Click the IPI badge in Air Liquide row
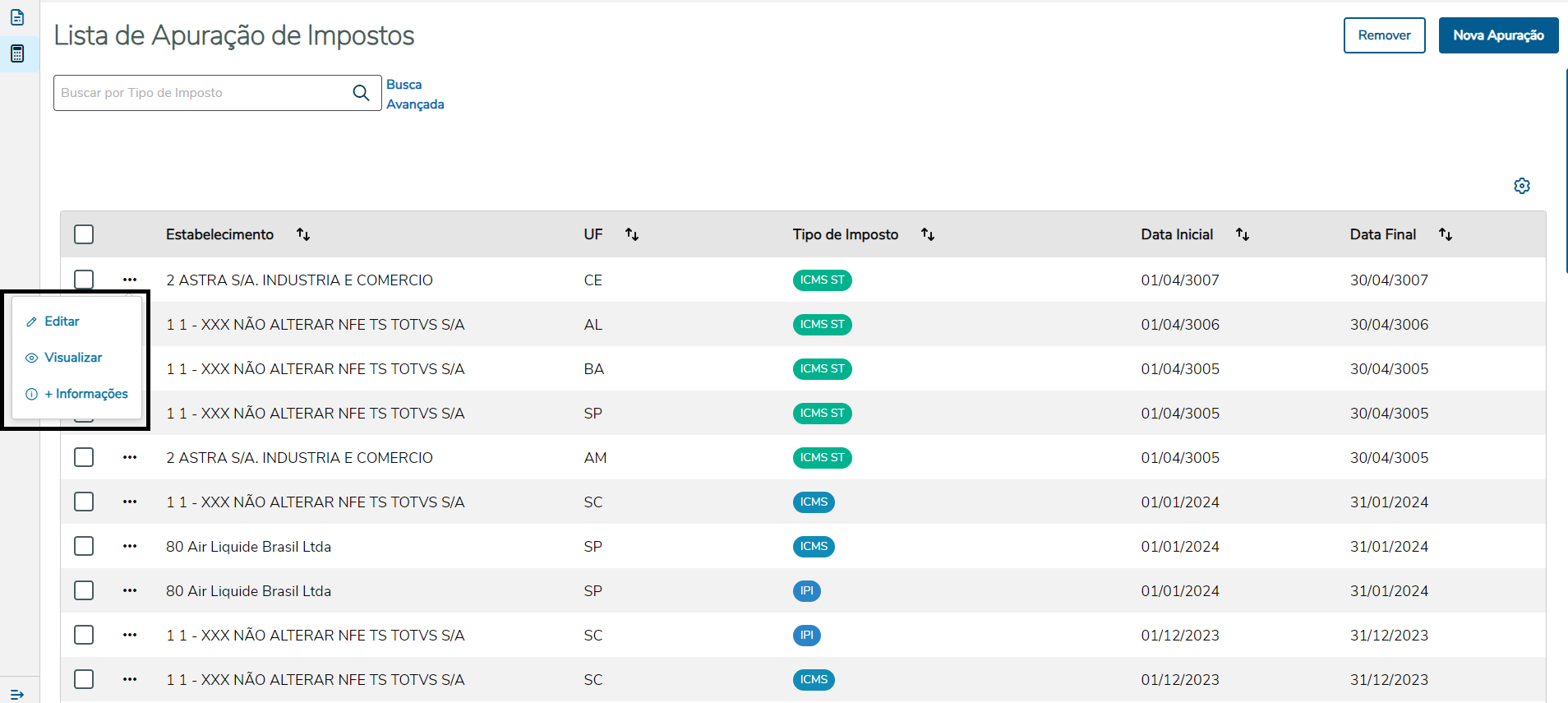The image size is (1568, 703). pos(807,591)
